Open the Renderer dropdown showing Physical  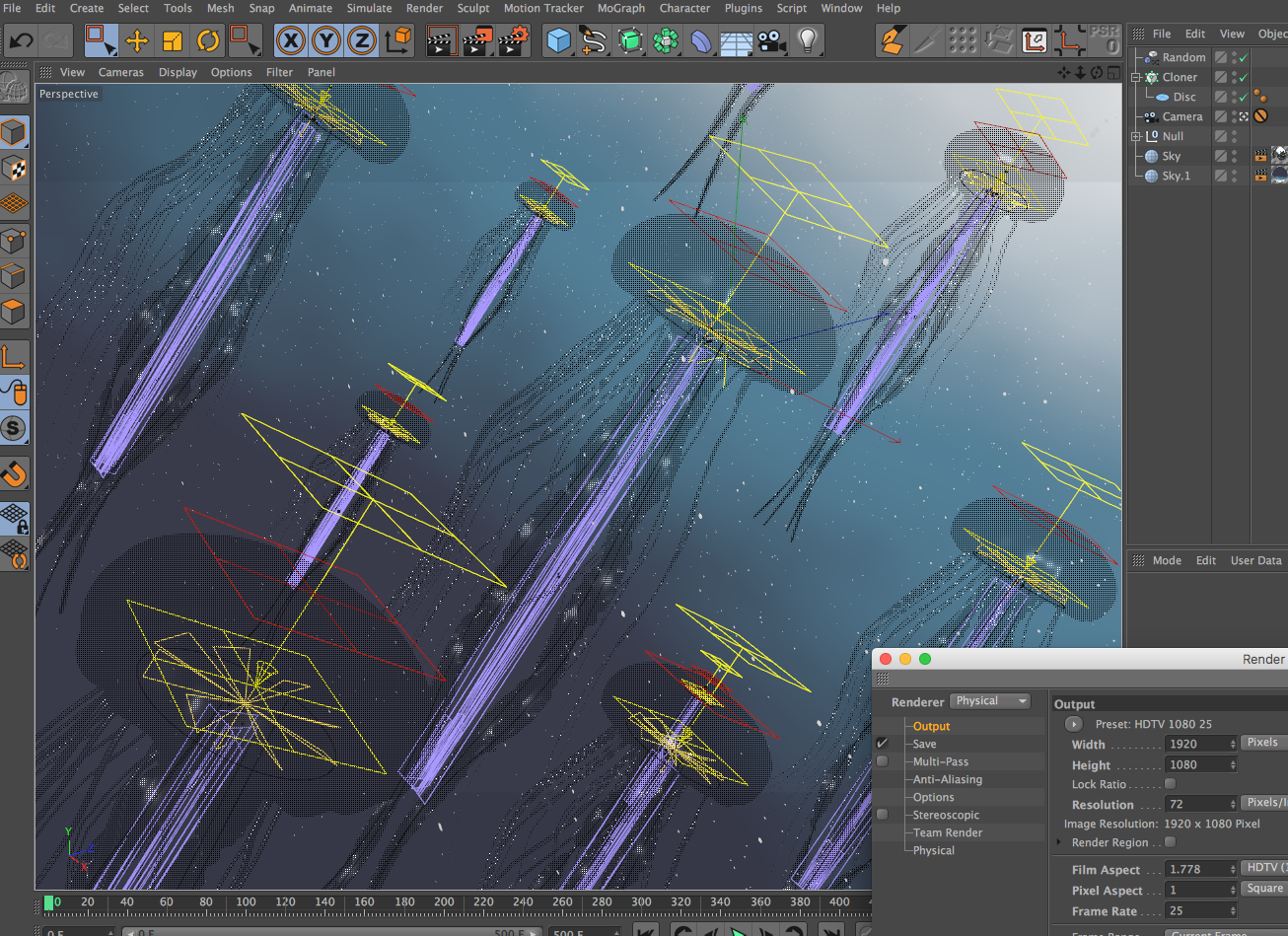pyautogui.click(x=990, y=701)
